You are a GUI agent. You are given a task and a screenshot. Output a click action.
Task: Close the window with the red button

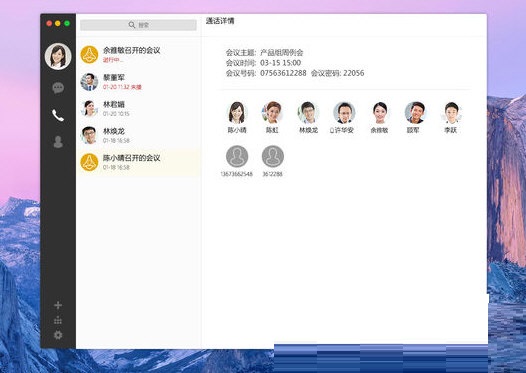[49, 23]
